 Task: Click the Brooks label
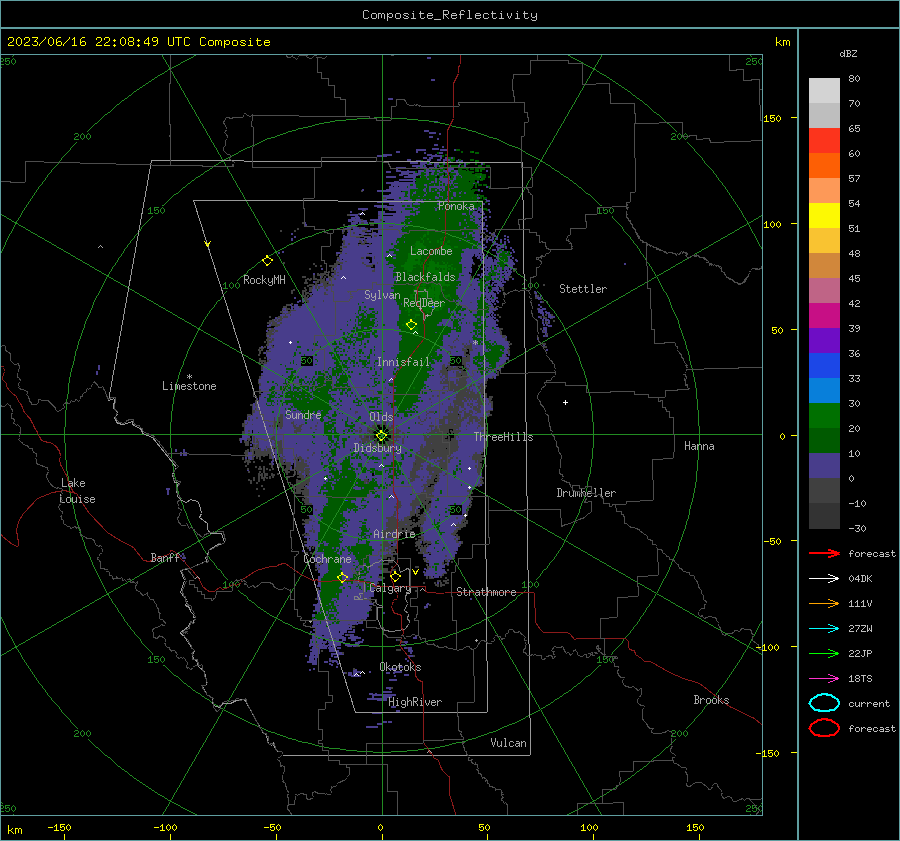(711, 700)
